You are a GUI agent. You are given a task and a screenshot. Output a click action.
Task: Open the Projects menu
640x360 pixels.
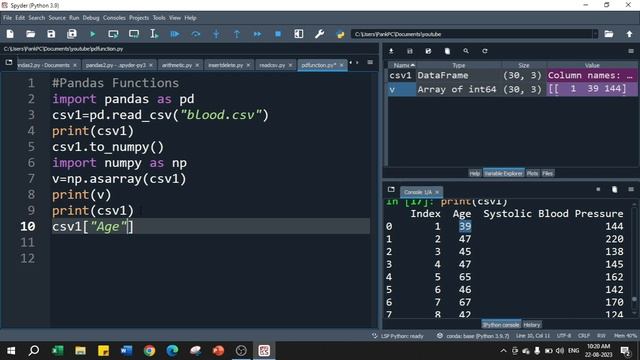pos(139,18)
